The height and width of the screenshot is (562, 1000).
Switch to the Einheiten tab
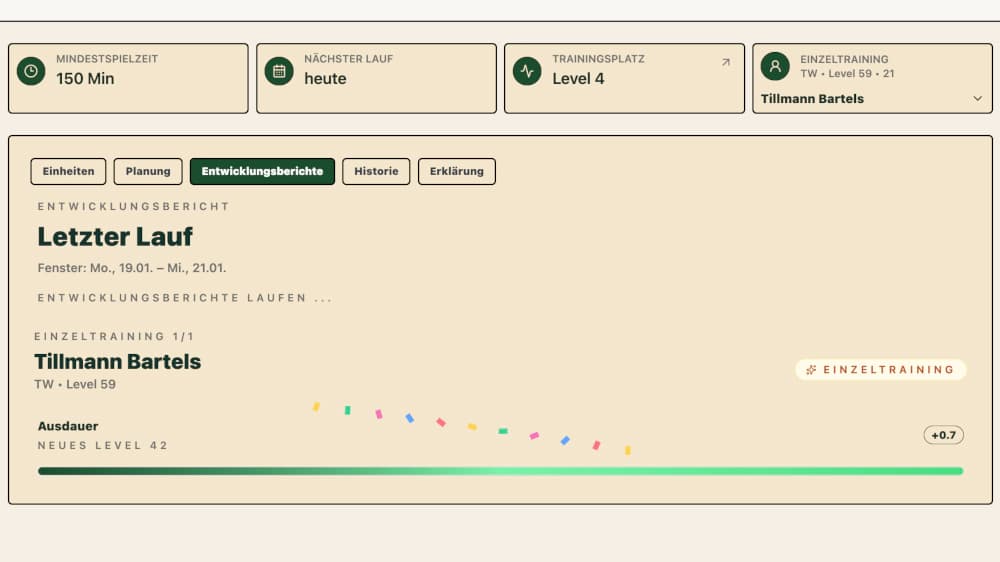click(x=68, y=171)
